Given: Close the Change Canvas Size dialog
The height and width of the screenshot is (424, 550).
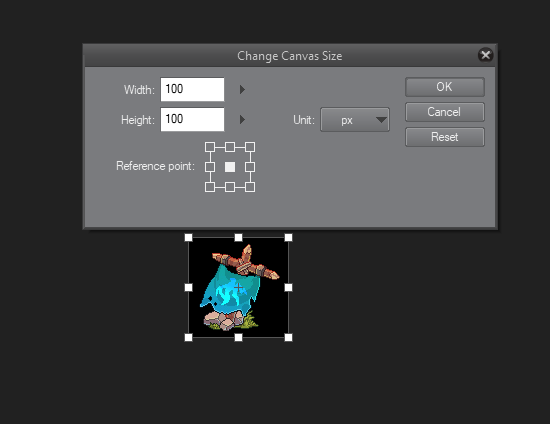Looking at the screenshot, I should click(x=485, y=55).
